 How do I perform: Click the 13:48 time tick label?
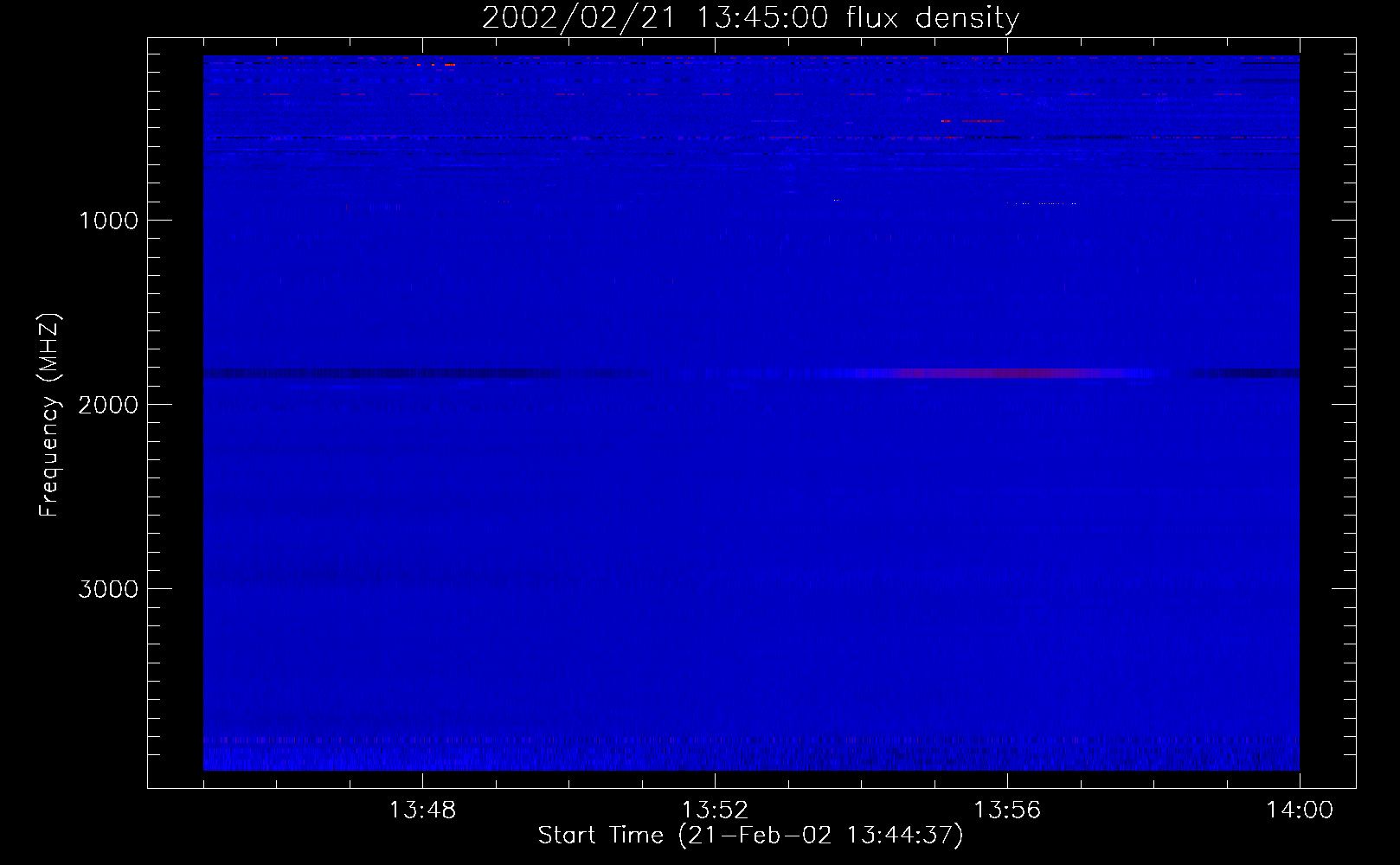(x=422, y=811)
